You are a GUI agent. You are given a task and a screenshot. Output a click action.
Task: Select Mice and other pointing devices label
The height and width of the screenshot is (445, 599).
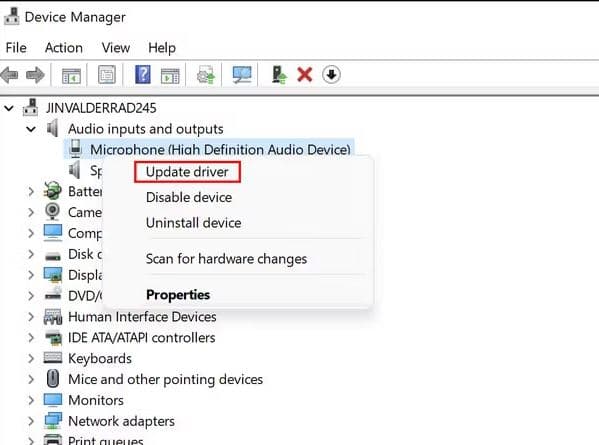coord(165,379)
